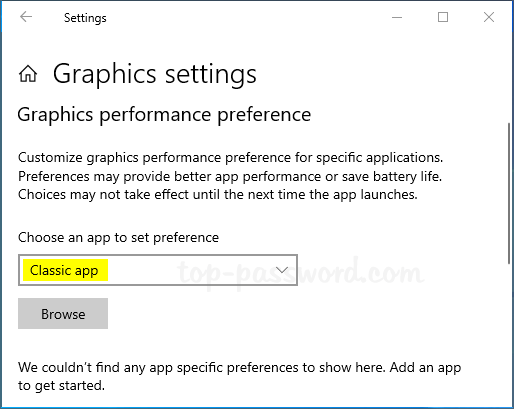
Task: Open the Classic app combo box
Action: (x=158, y=270)
